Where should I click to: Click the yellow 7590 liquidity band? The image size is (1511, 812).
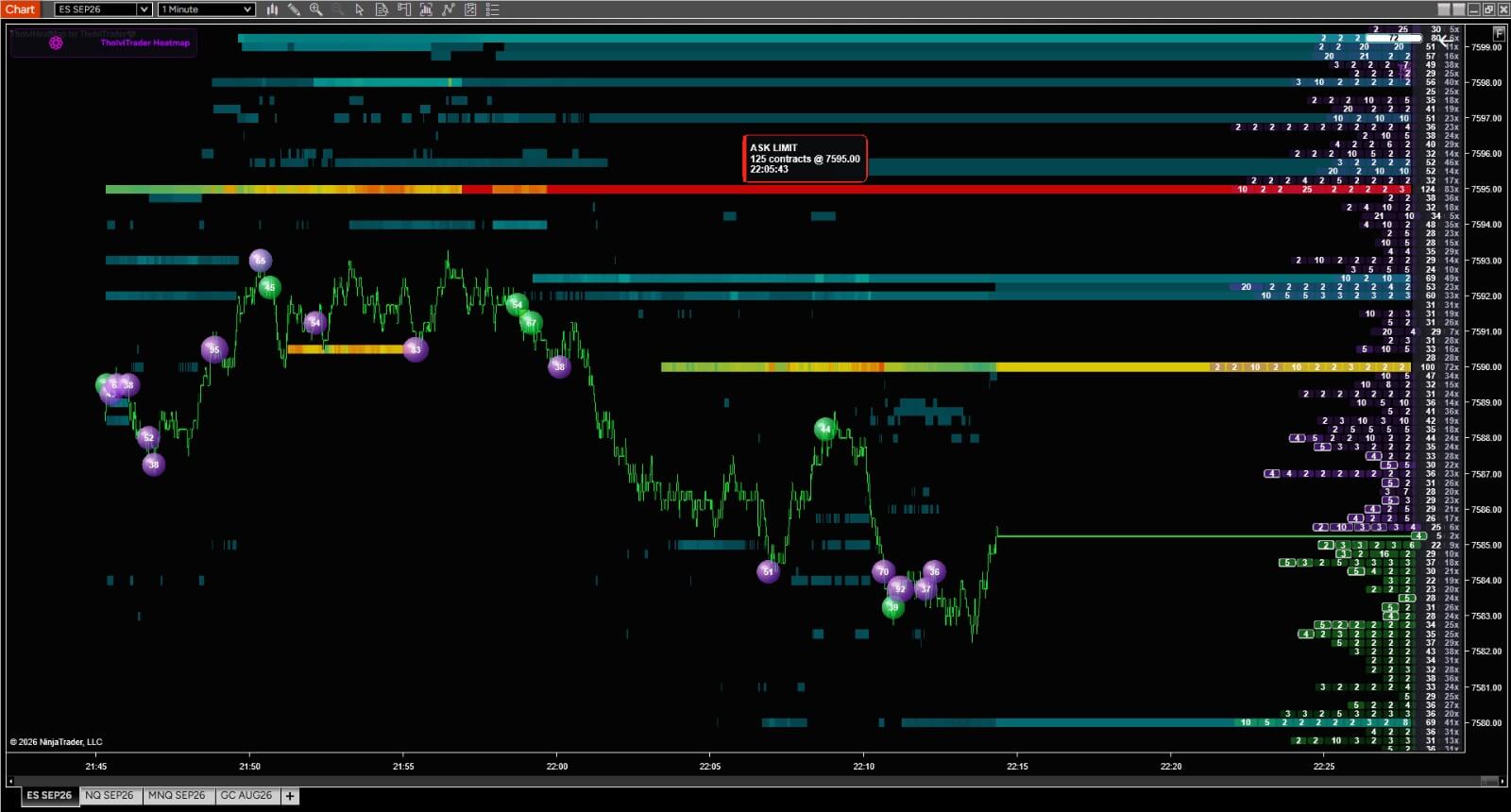click(1036, 367)
